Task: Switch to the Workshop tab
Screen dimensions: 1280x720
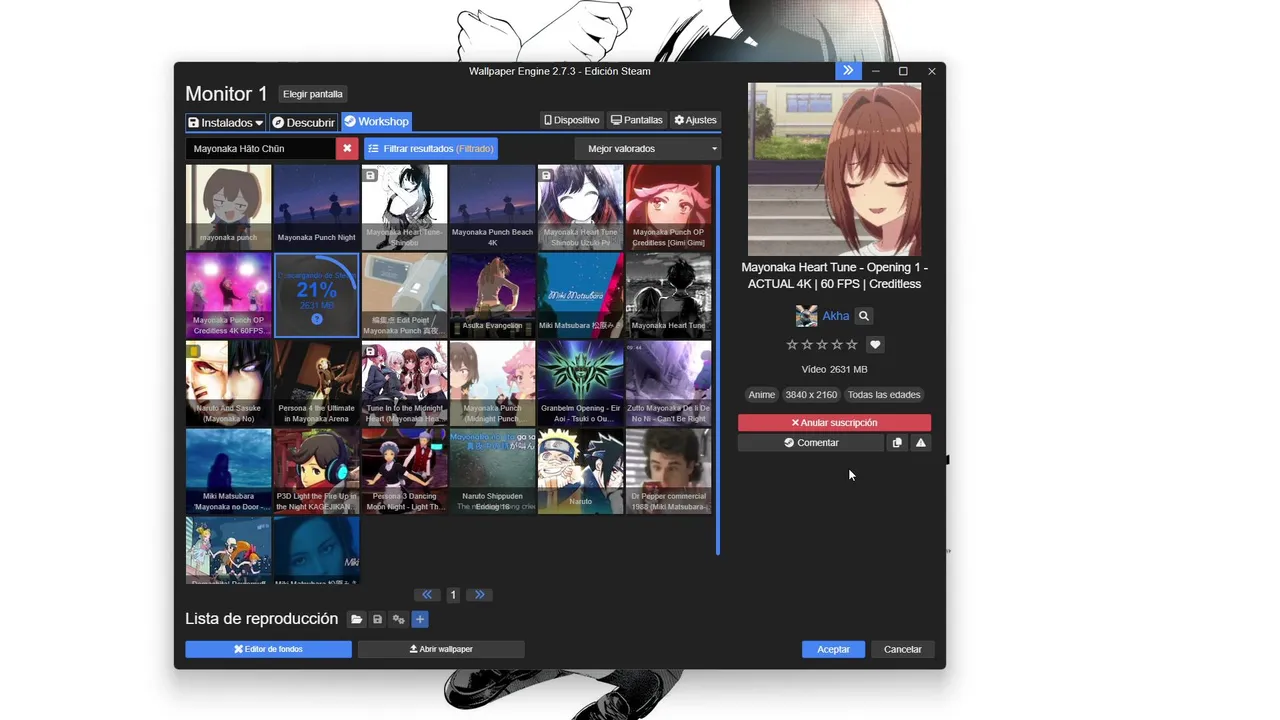Action: pos(377,122)
